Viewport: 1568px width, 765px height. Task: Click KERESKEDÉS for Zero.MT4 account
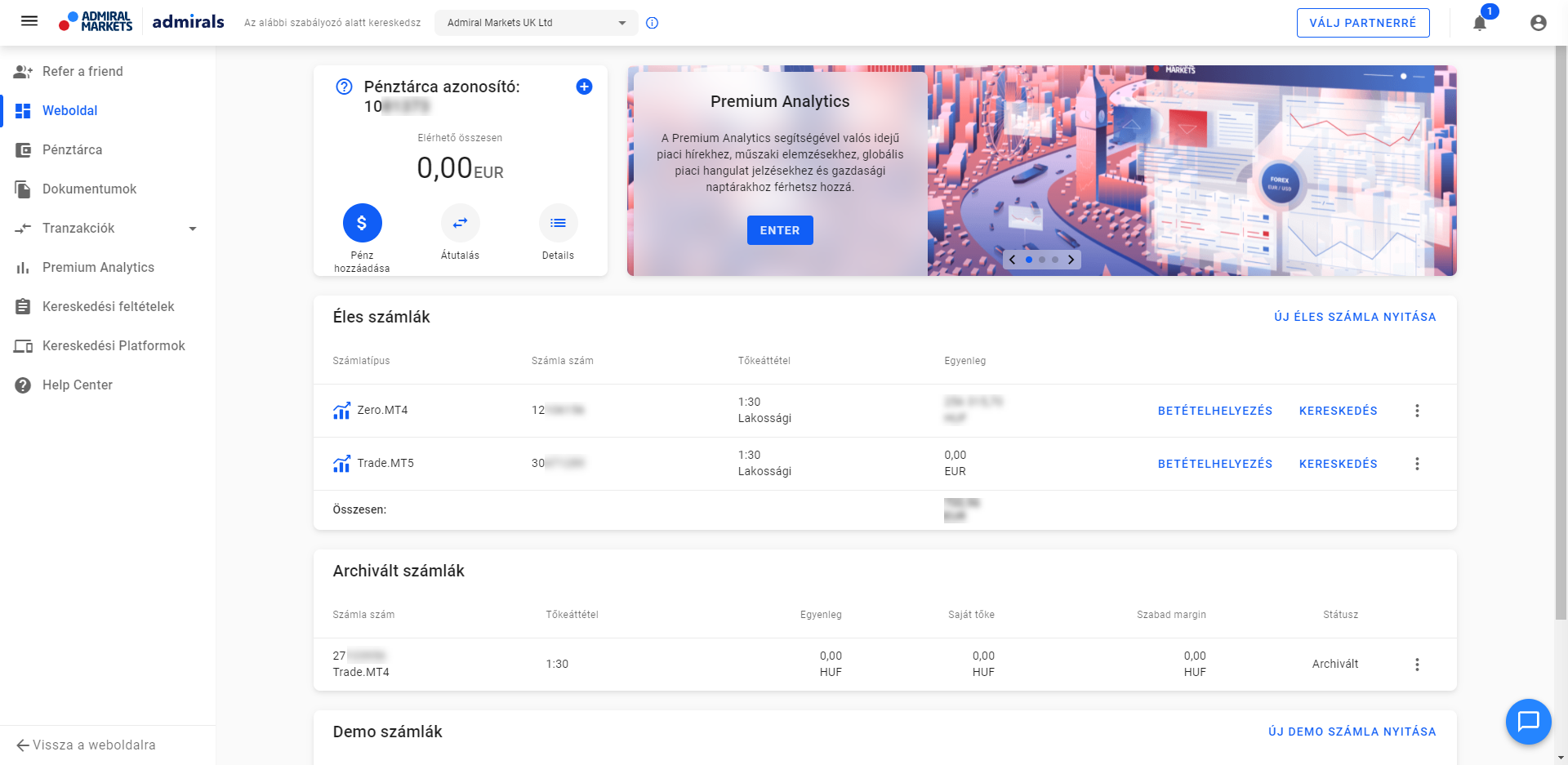(1339, 411)
